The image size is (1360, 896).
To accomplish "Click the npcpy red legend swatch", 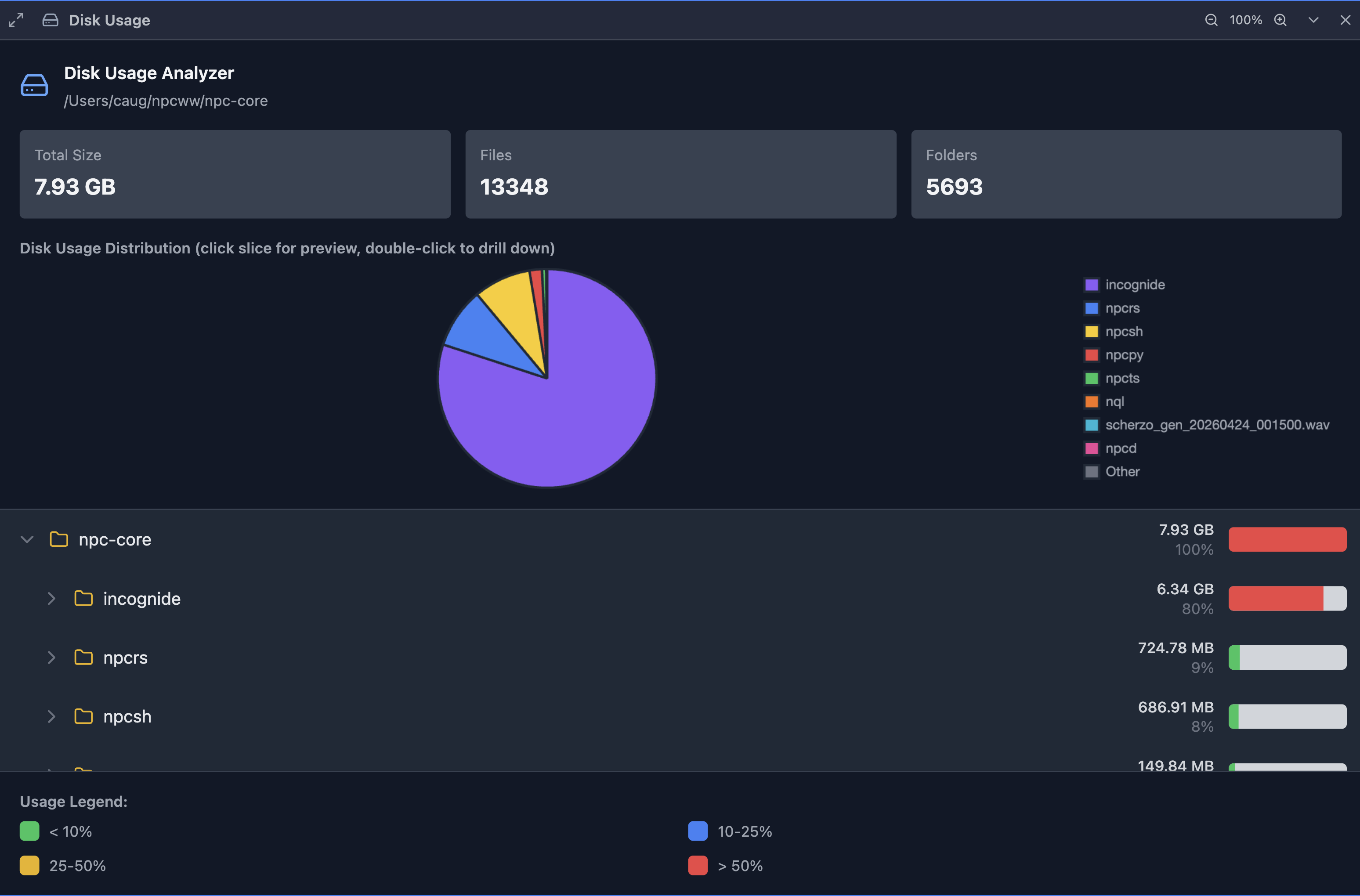I will coord(1092,355).
